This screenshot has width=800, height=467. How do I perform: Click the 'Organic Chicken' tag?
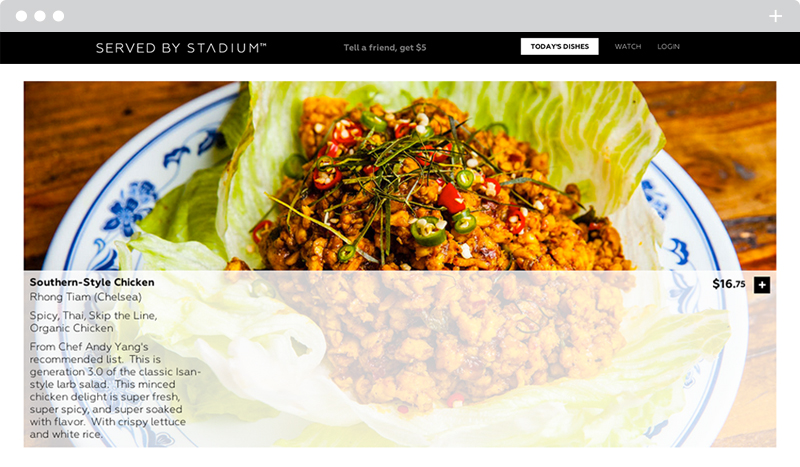point(71,328)
